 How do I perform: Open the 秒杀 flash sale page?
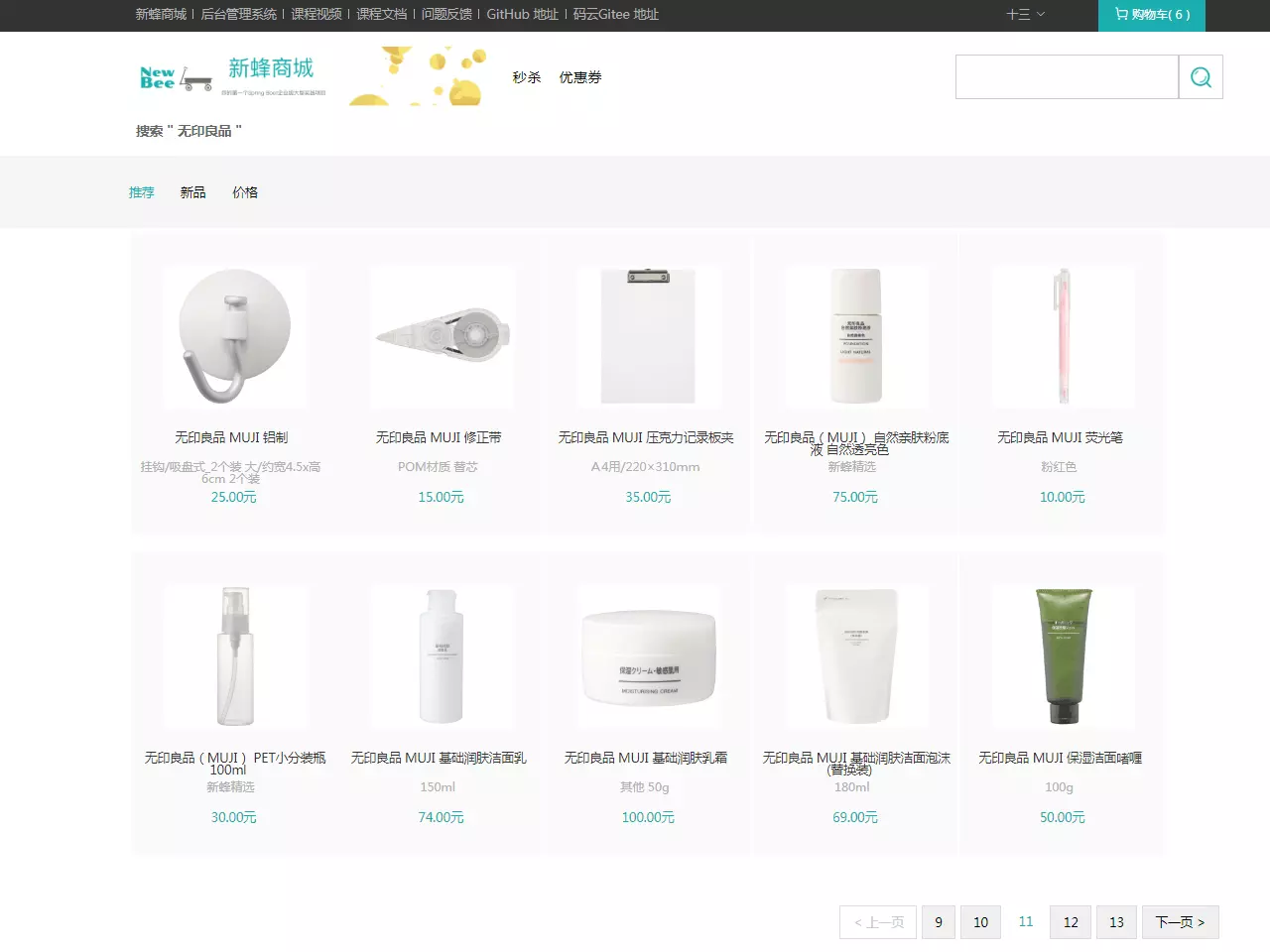pyautogui.click(x=526, y=76)
